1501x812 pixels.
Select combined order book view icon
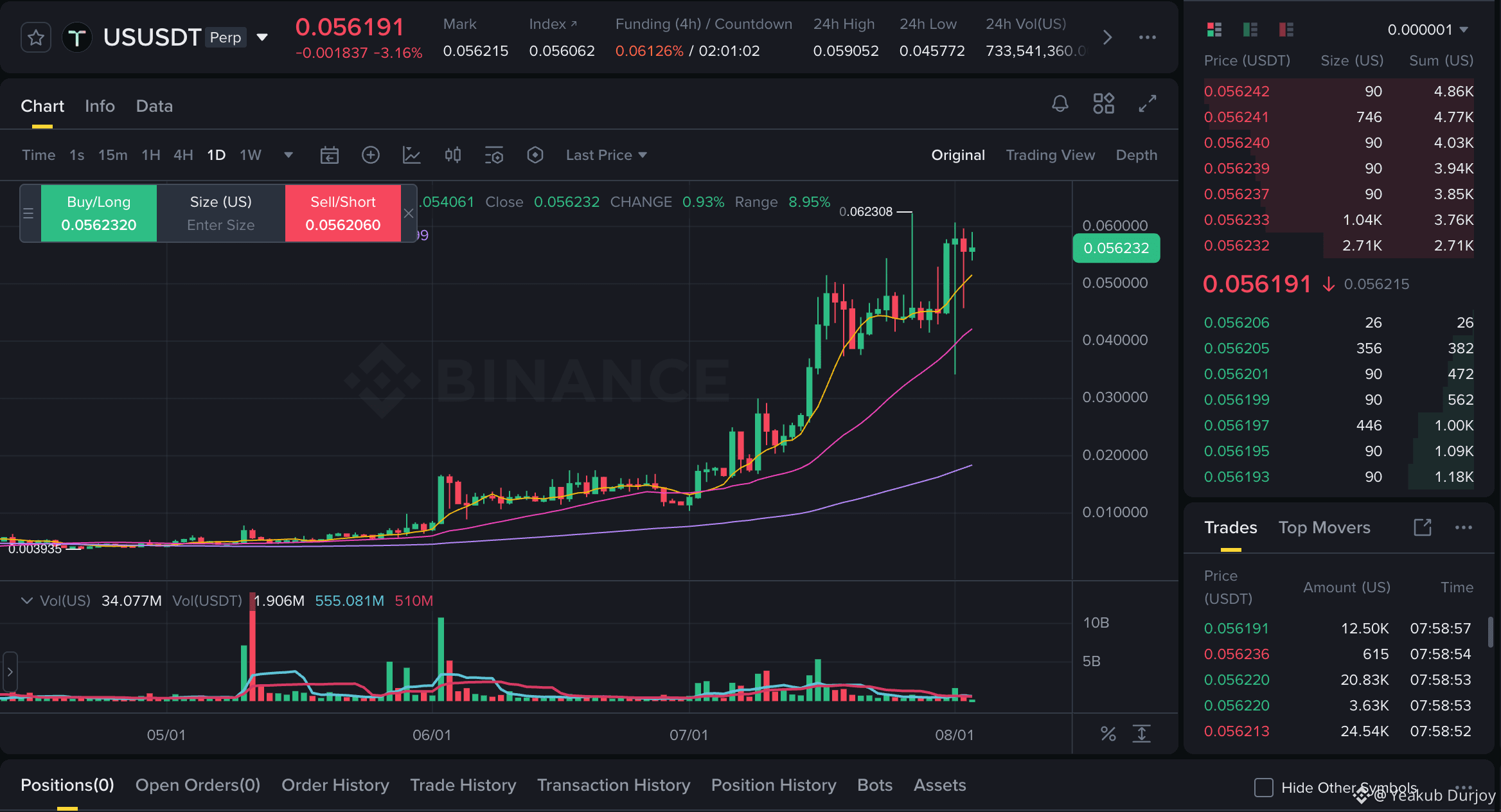click(x=1214, y=30)
